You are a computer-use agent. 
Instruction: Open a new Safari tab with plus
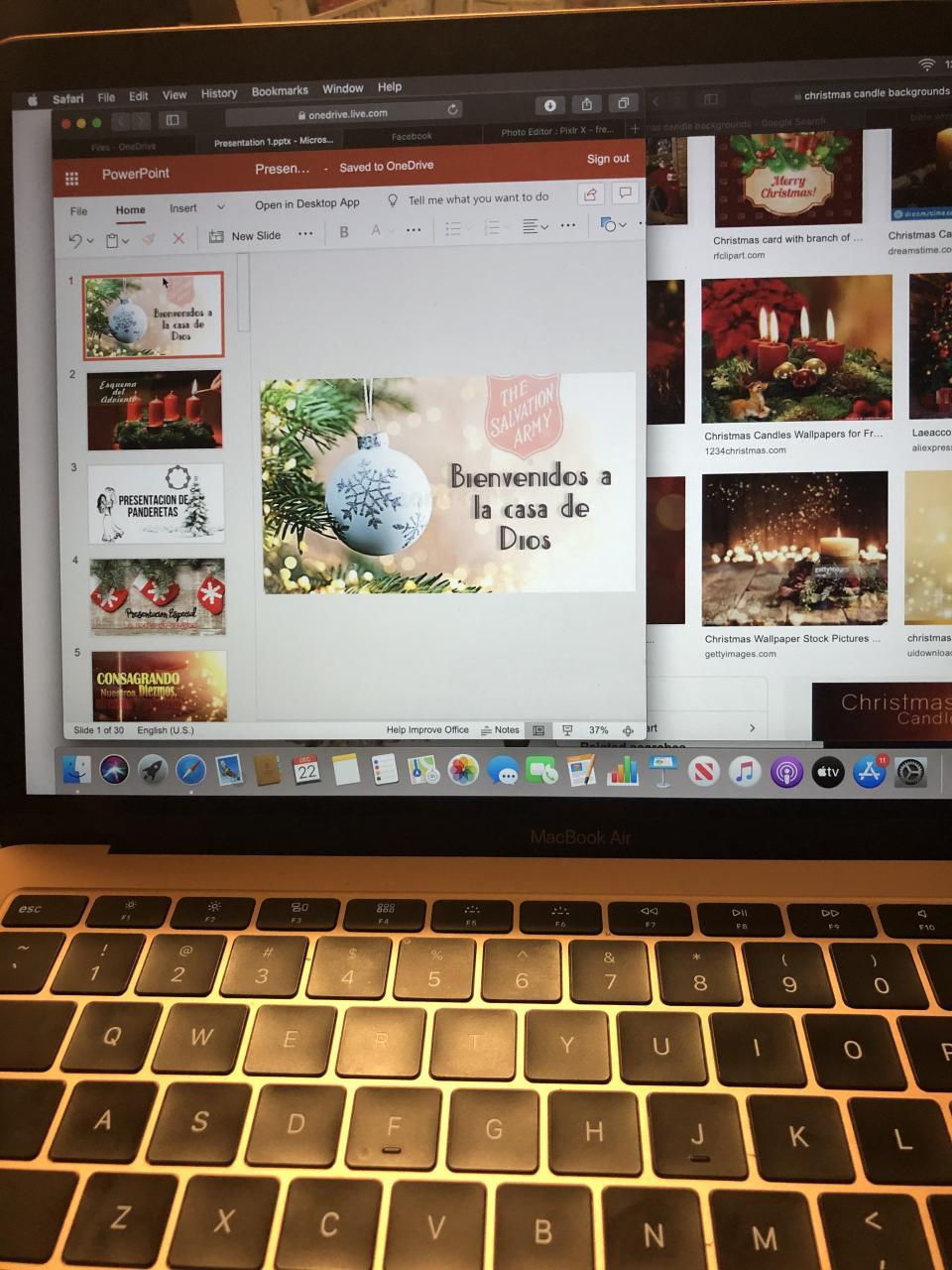pyautogui.click(x=635, y=129)
